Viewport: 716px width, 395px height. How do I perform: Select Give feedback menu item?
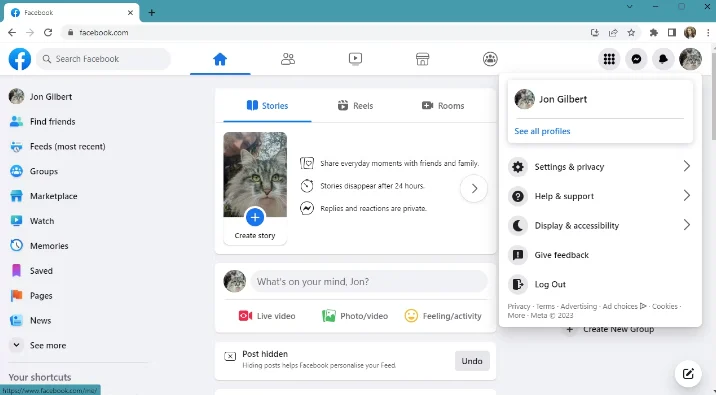pos(600,255)
